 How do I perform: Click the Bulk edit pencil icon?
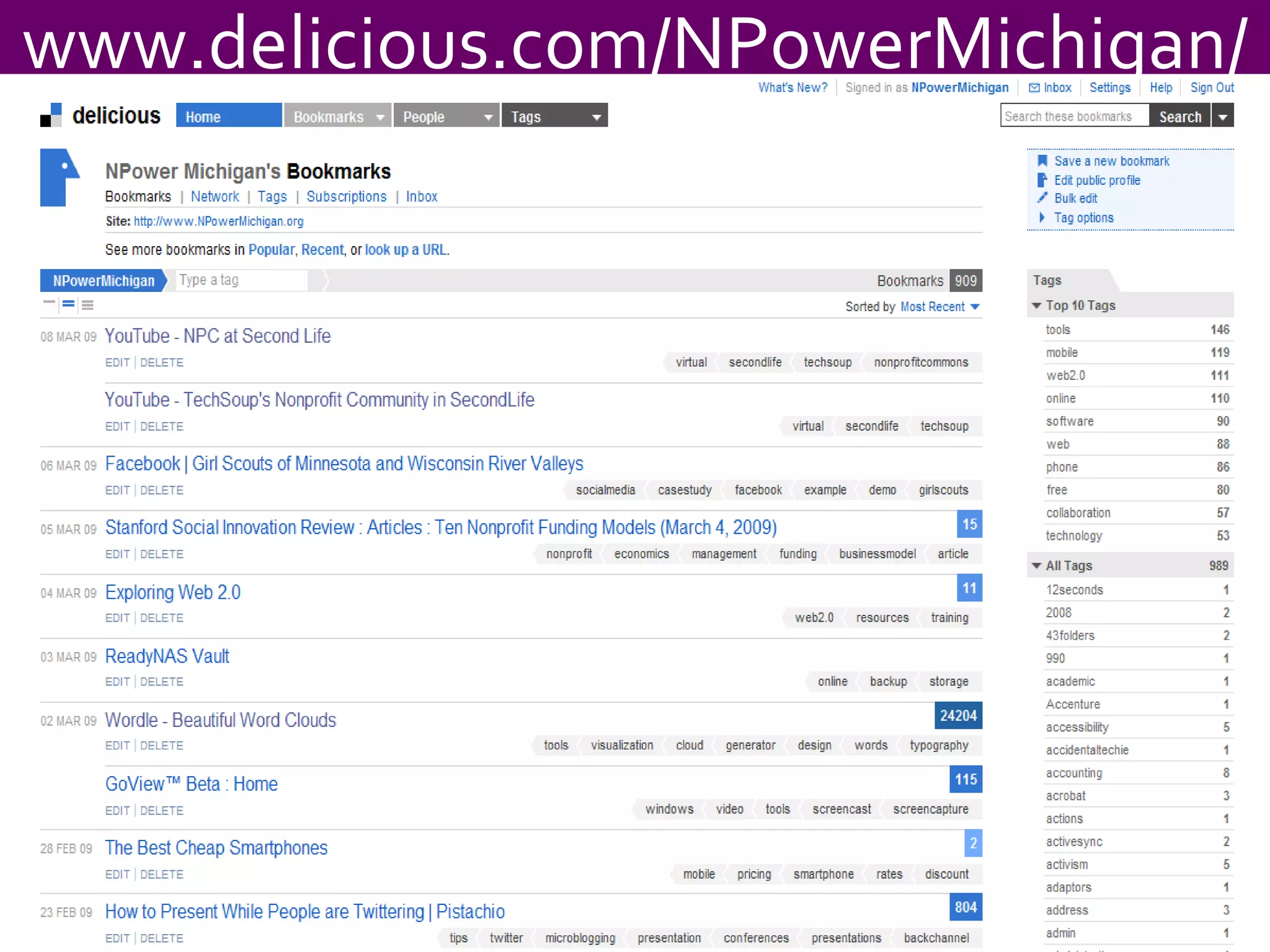tap(1042, 198)
